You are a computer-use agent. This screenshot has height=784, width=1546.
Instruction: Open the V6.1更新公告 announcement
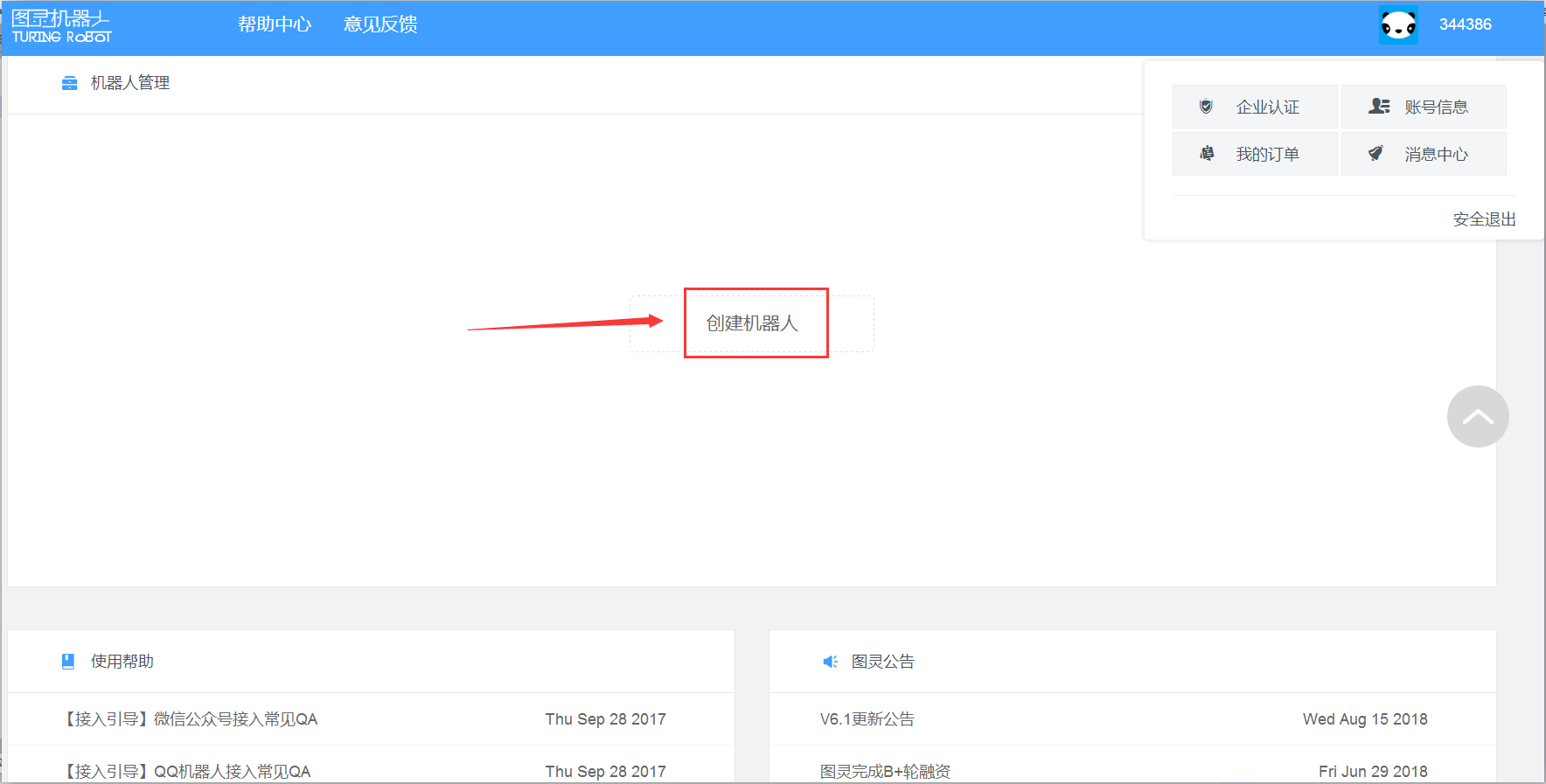pos(867,719)
